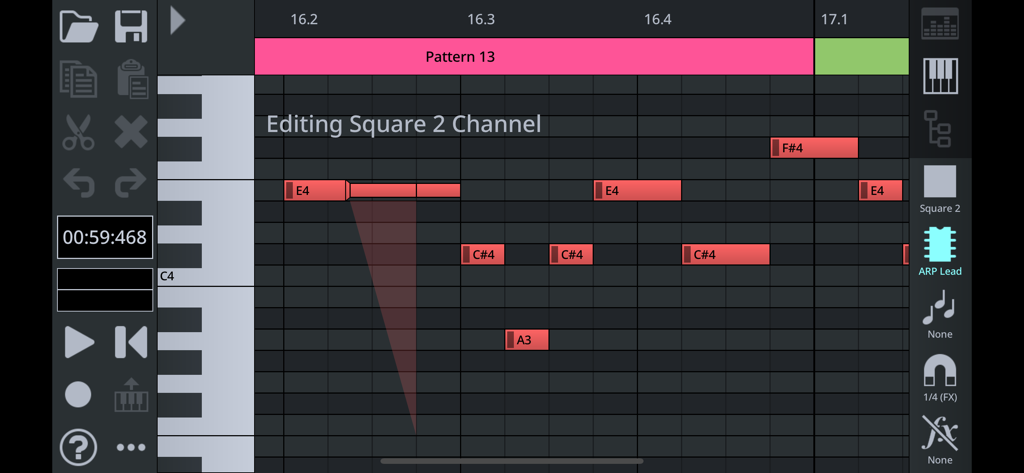Screen dimensions: 1024x473
Task: Click the upper black level meter under the timer
Action: tap(104, 279)
